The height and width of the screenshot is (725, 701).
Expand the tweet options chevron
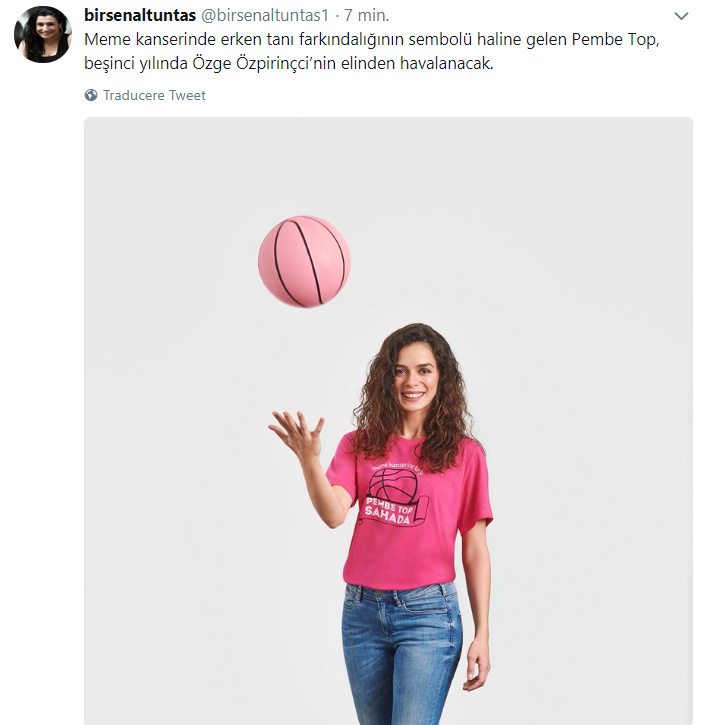[x=681, y=17]
